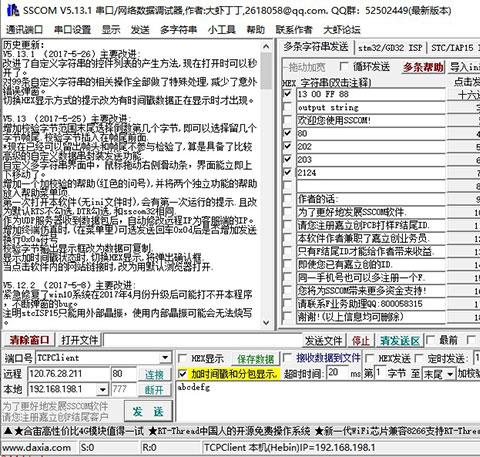Viewport: 480px width, 457px height.
Task: Open the 小工具 menu
Action: click(221, 30)
